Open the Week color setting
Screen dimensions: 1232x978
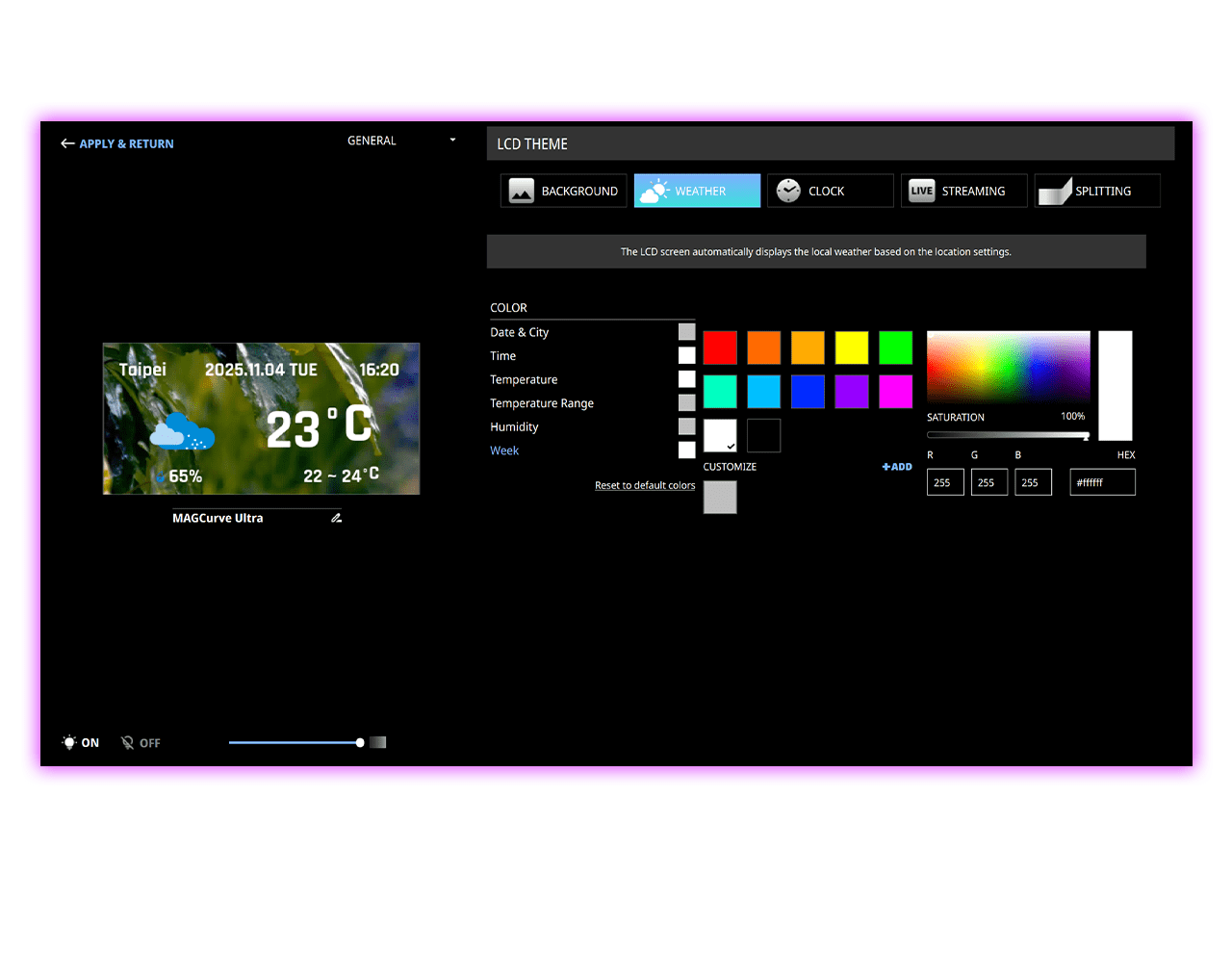[x=504, y=450]
